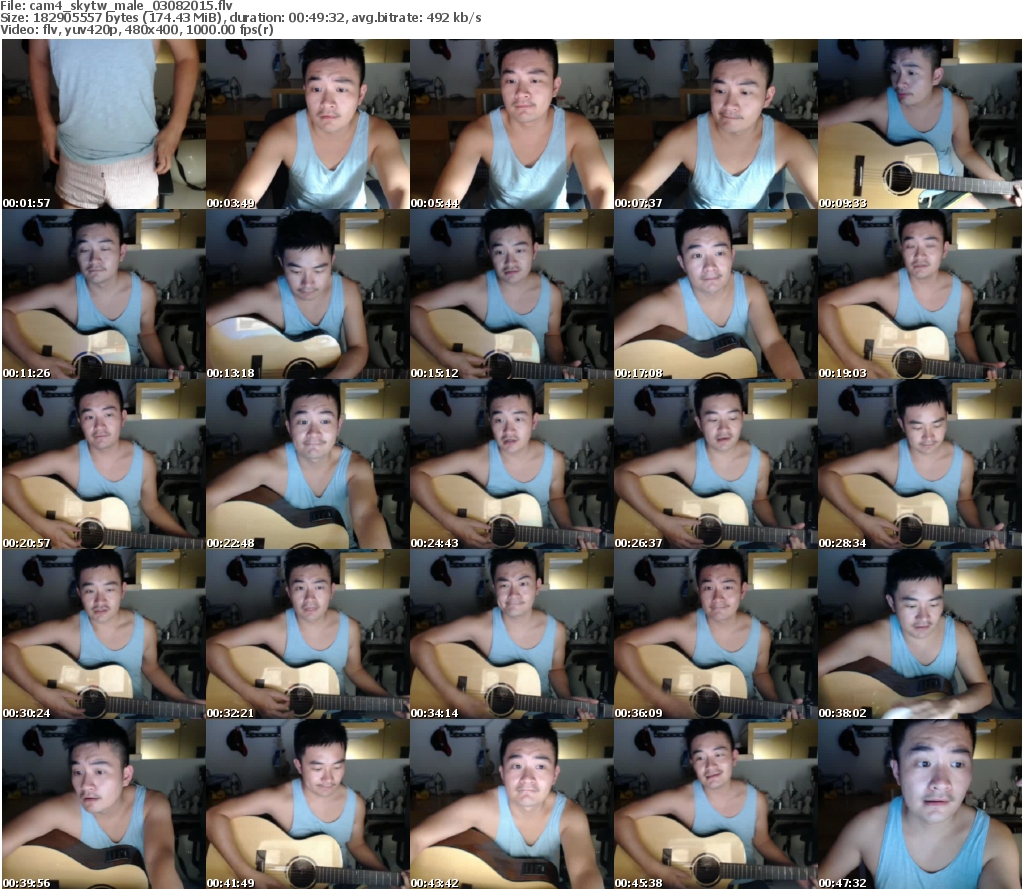Viewport: 1024px width, 889px height.
Task: Select the thumbnail stamped 00:34:14
Action: click(511, 634)
